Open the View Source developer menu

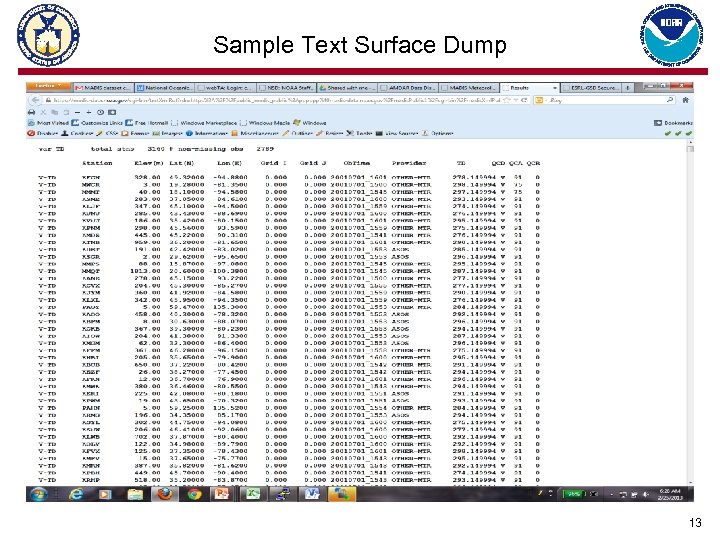[x=397, y=133]
